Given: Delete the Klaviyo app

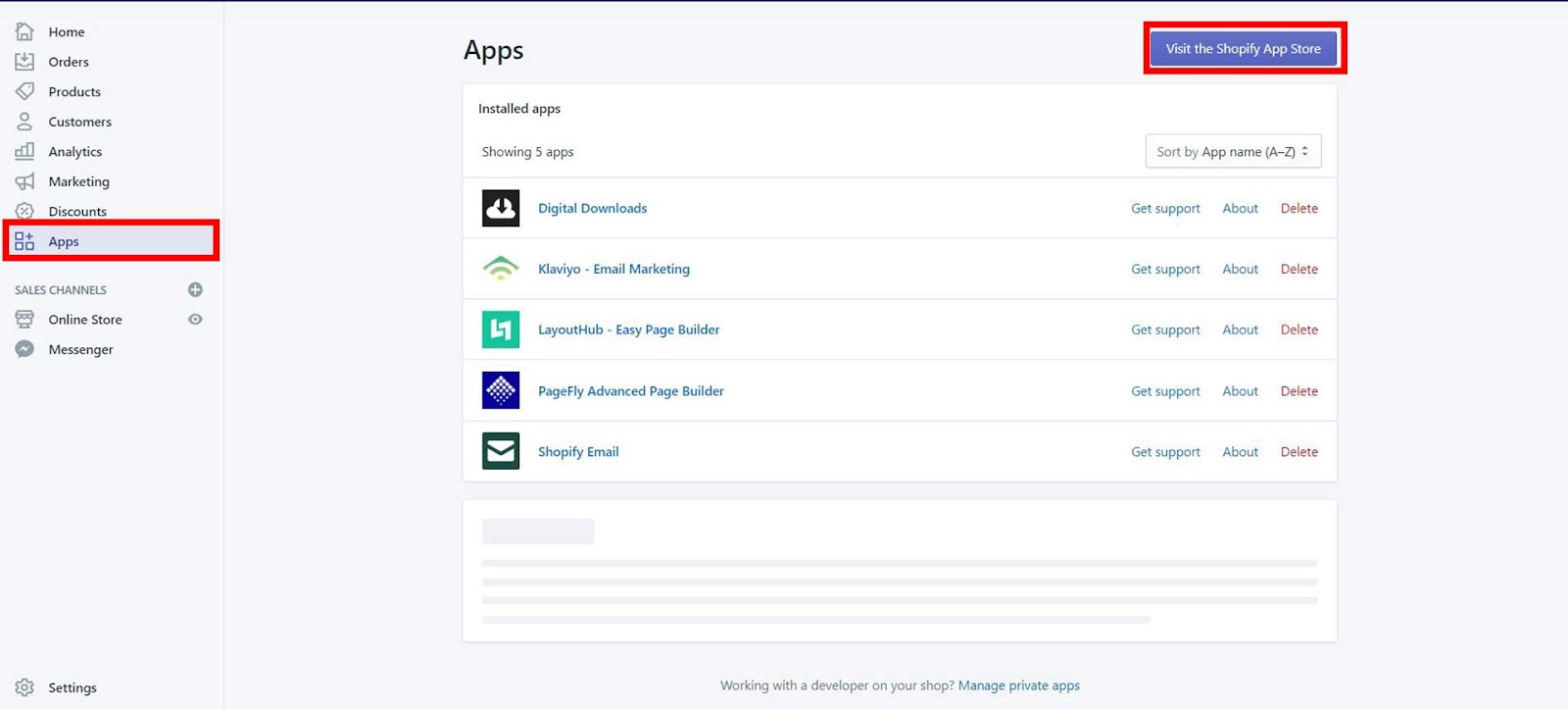Looking at the screenshot, I should pyautogui.click(x=1298, y=269).
